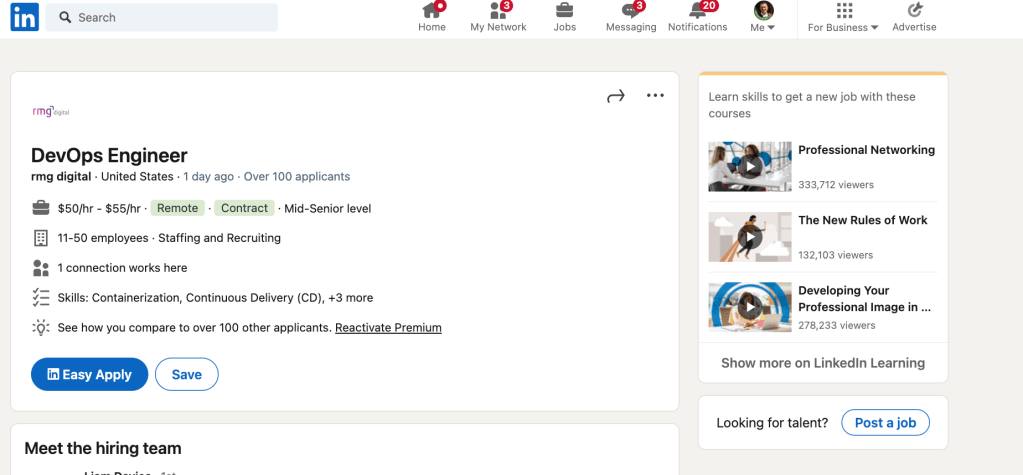Click the Remote workplace tag
This screenshot has width=1023, height=475.
(x=177, y=208)
